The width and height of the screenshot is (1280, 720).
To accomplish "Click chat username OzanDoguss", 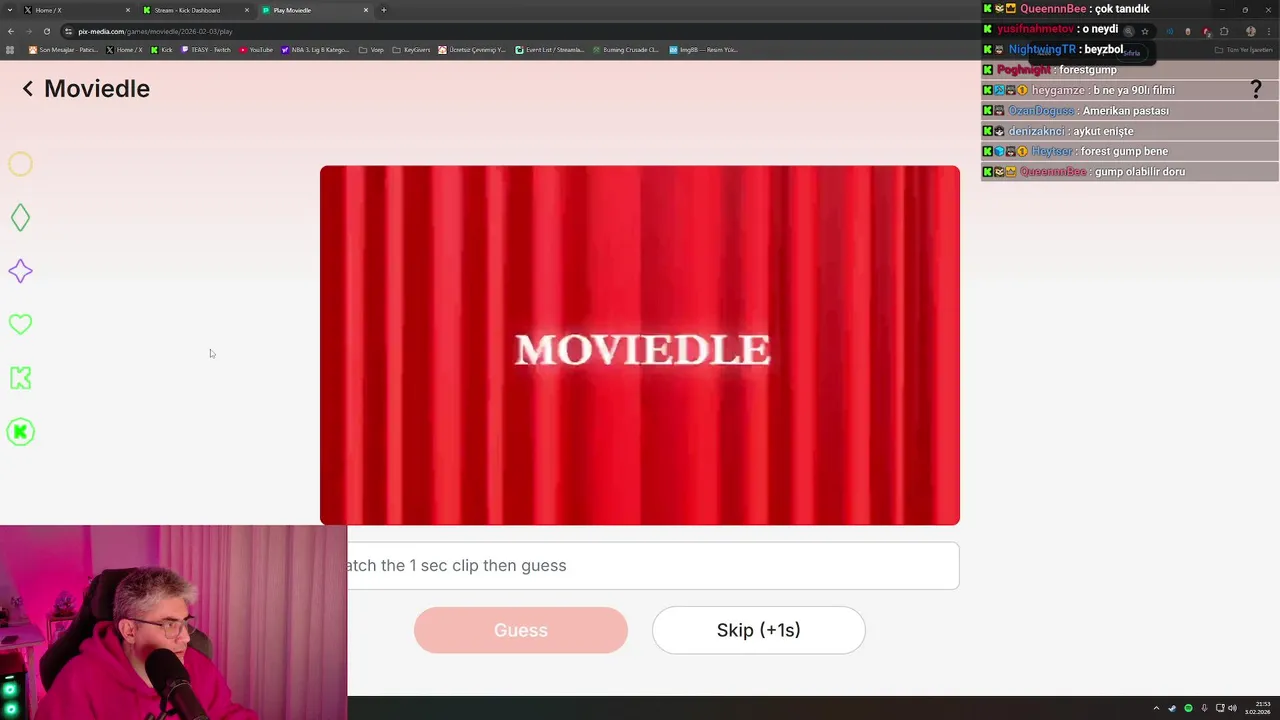I will point(1040,111).
